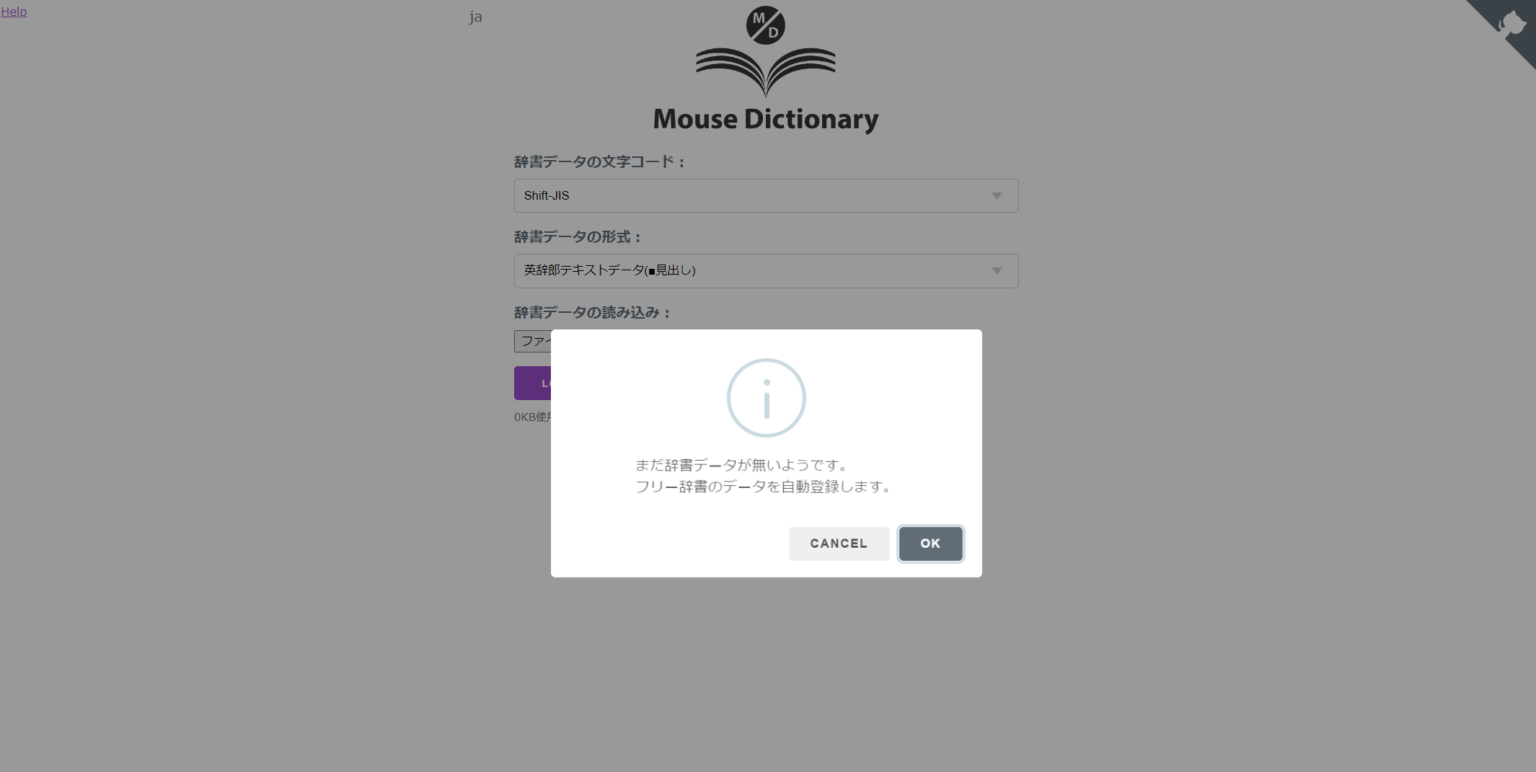Expand the 英辞郎テキストデータ format dropdown
Screen dimensions: 1536x772
765,270
